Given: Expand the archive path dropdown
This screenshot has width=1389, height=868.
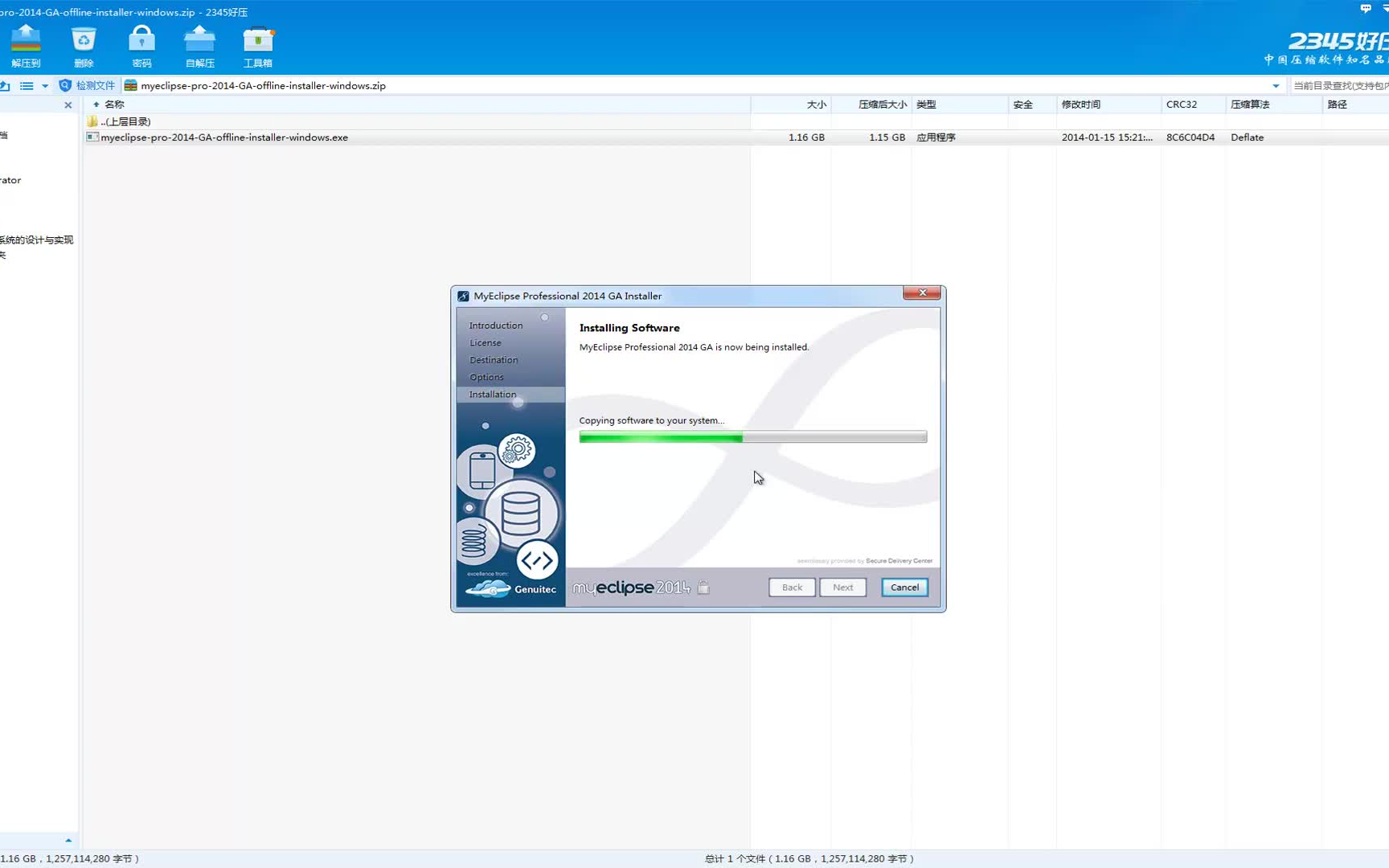Looking at the screenshot, I should 1276,86.
